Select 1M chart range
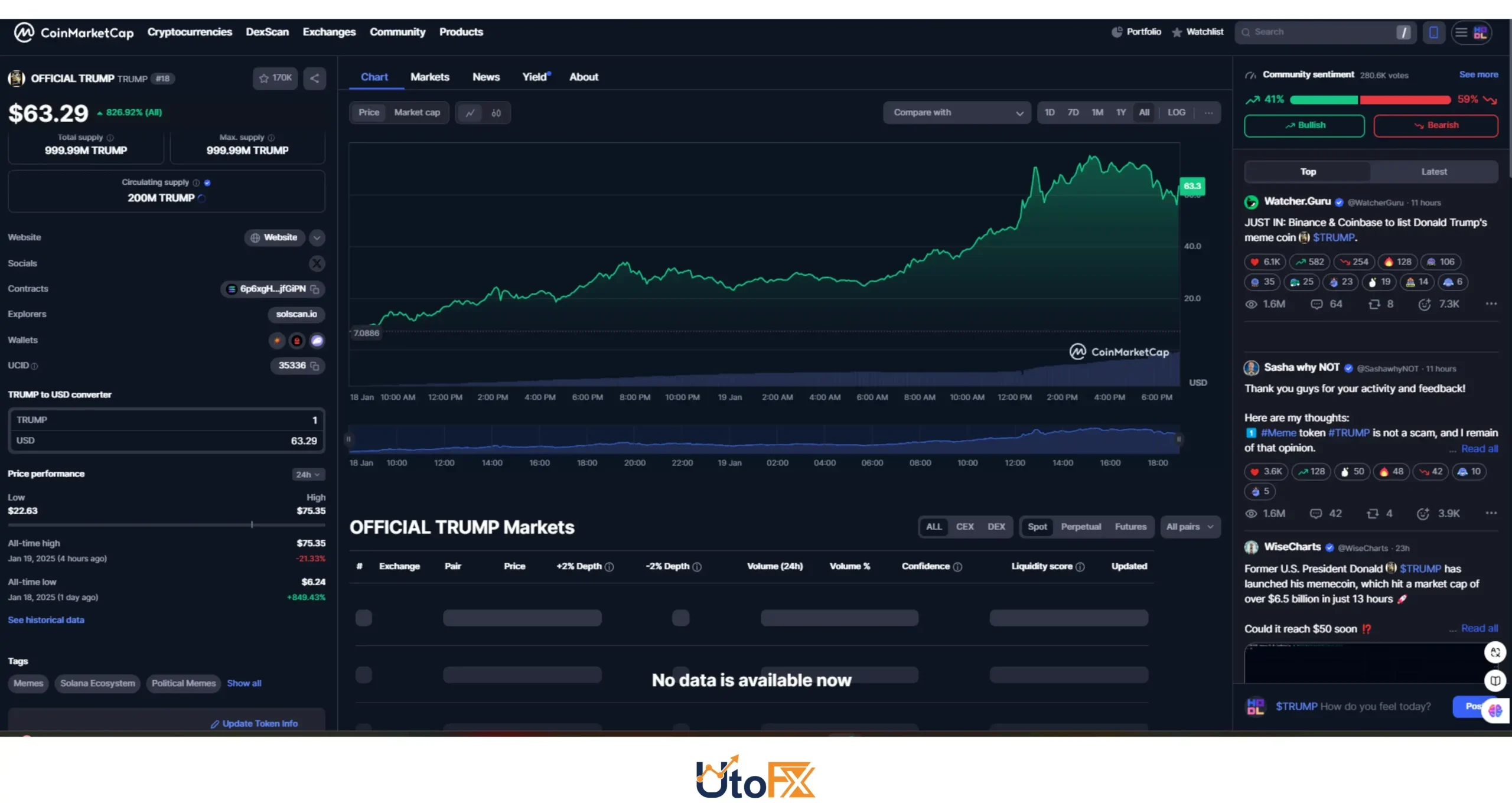The height and width of the screenshot is (803, 1512). pyautogui.click(x=1097, y=113)
